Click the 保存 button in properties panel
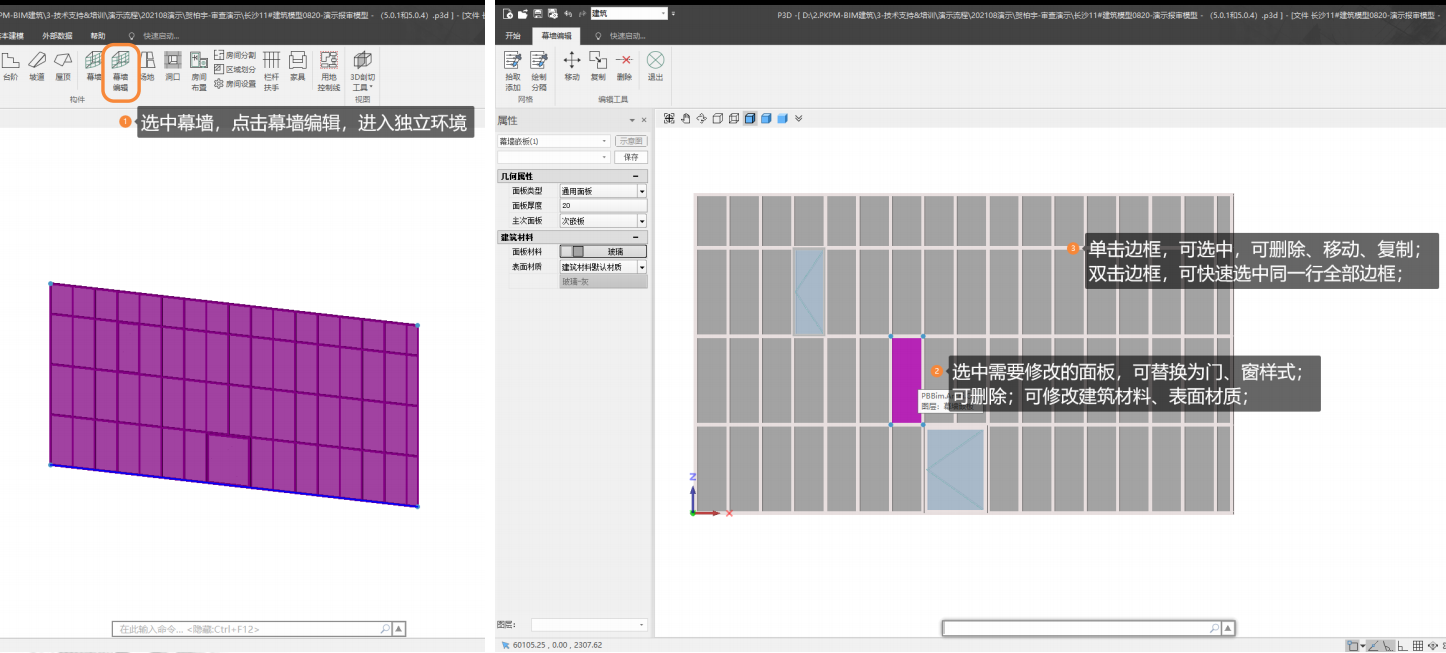1446x653 pixels. coord(631,157)
